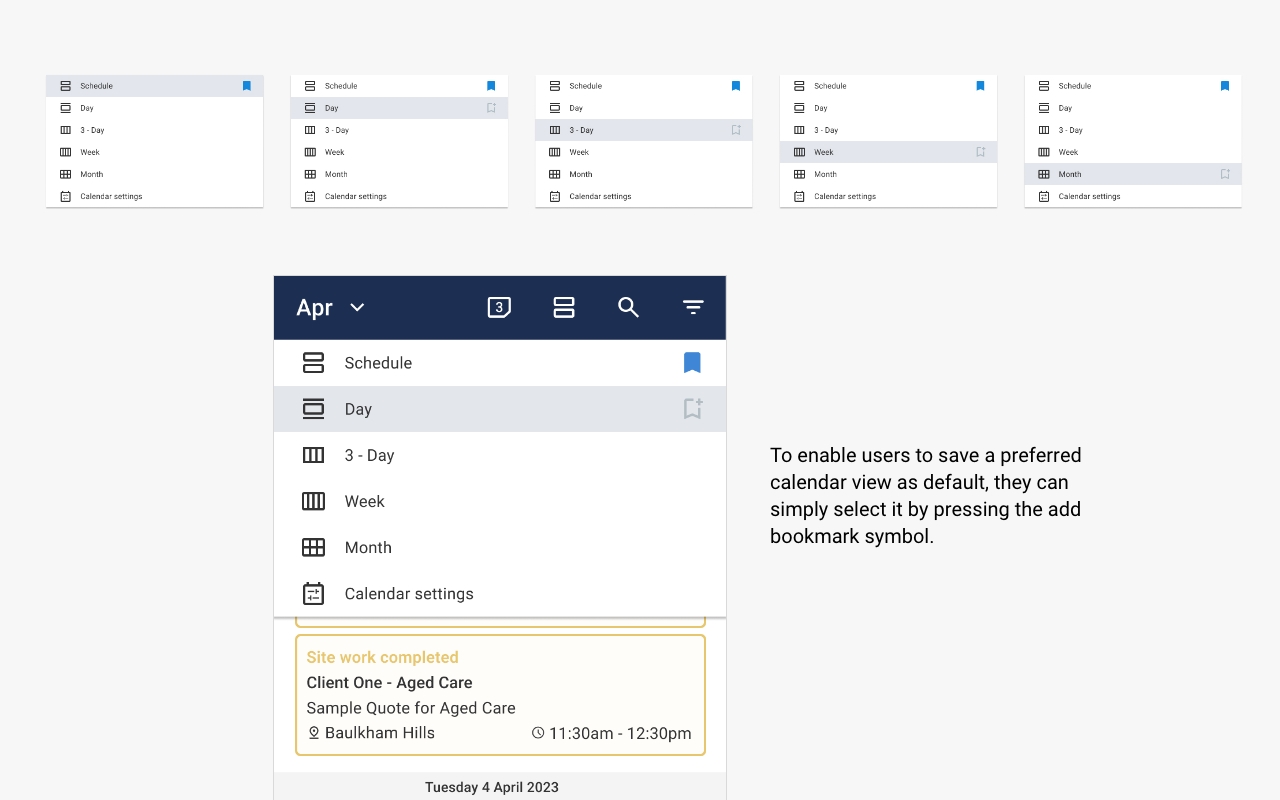Click highlighted Week row in fourth thumbnail
The image size is (1280, 800).
pos(870,152)
